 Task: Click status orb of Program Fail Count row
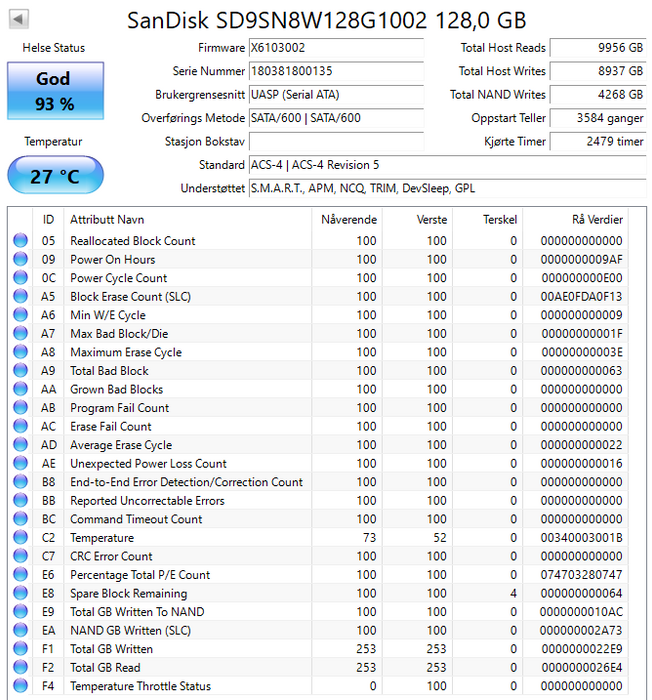(x=20, y=408)
